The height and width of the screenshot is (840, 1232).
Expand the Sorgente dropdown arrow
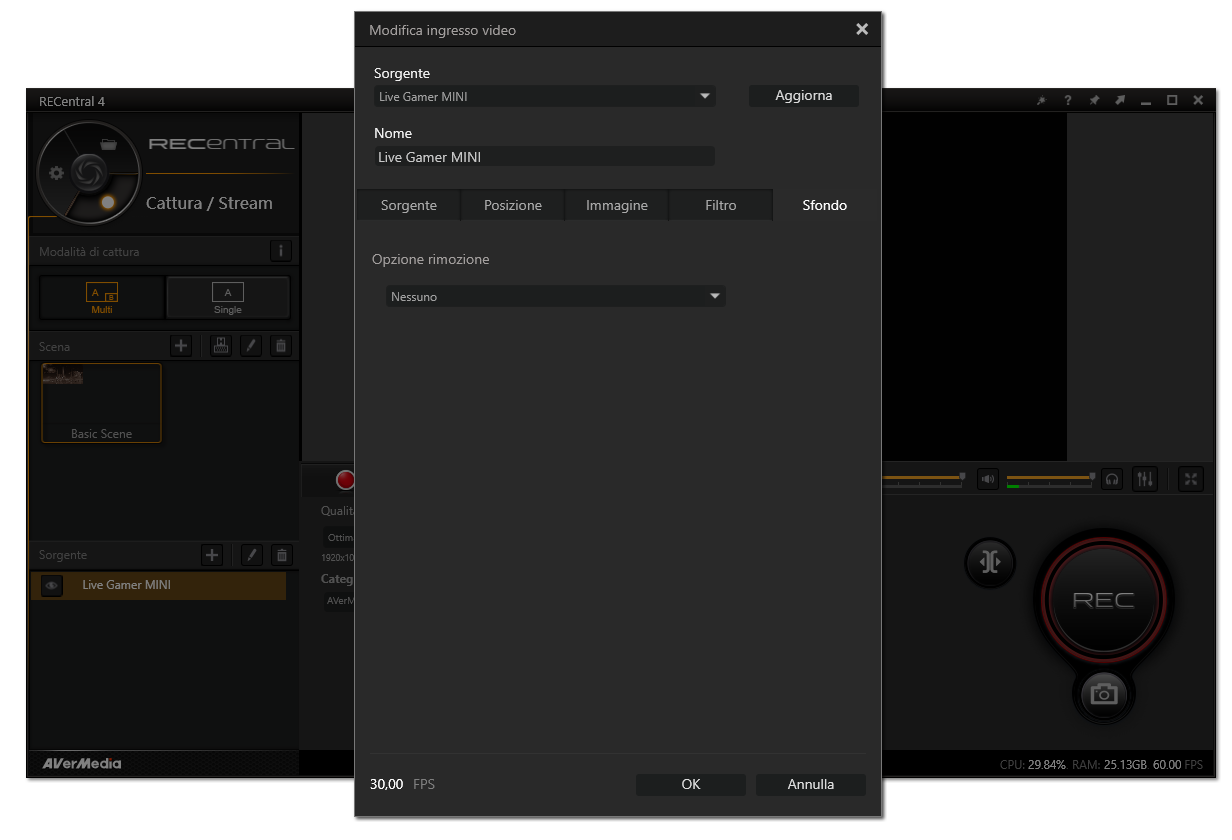705,97
